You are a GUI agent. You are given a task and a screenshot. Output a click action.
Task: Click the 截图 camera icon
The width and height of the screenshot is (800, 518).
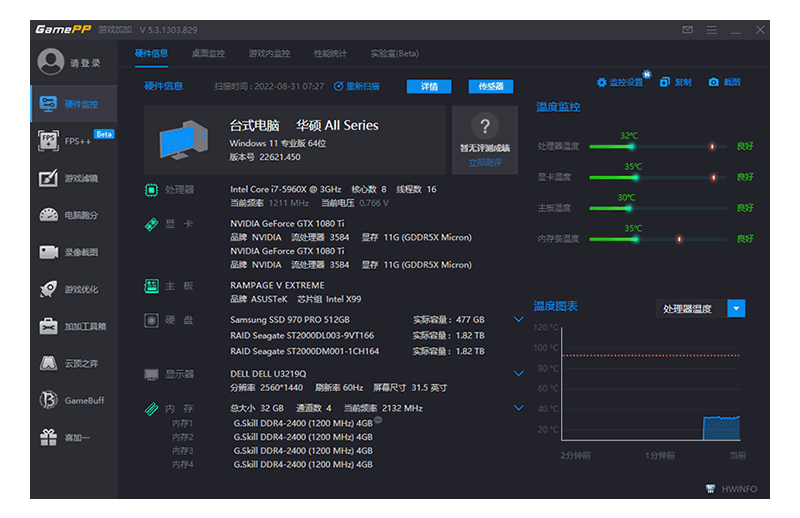tap(714, 82)
